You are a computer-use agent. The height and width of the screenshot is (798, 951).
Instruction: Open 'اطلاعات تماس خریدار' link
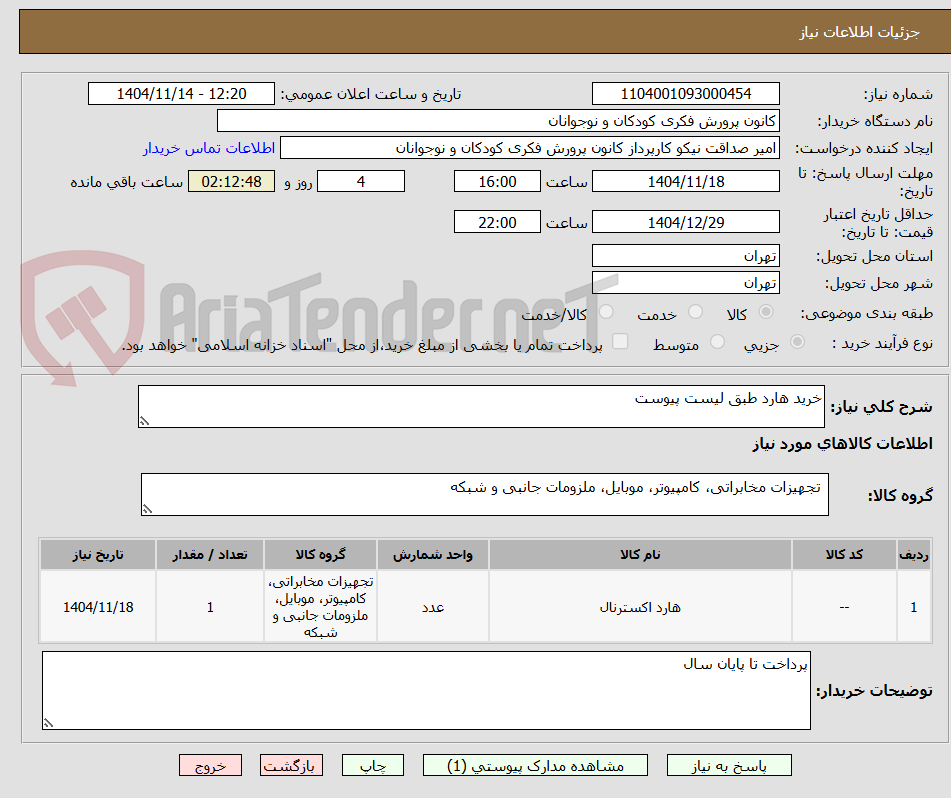click(209, 148)
